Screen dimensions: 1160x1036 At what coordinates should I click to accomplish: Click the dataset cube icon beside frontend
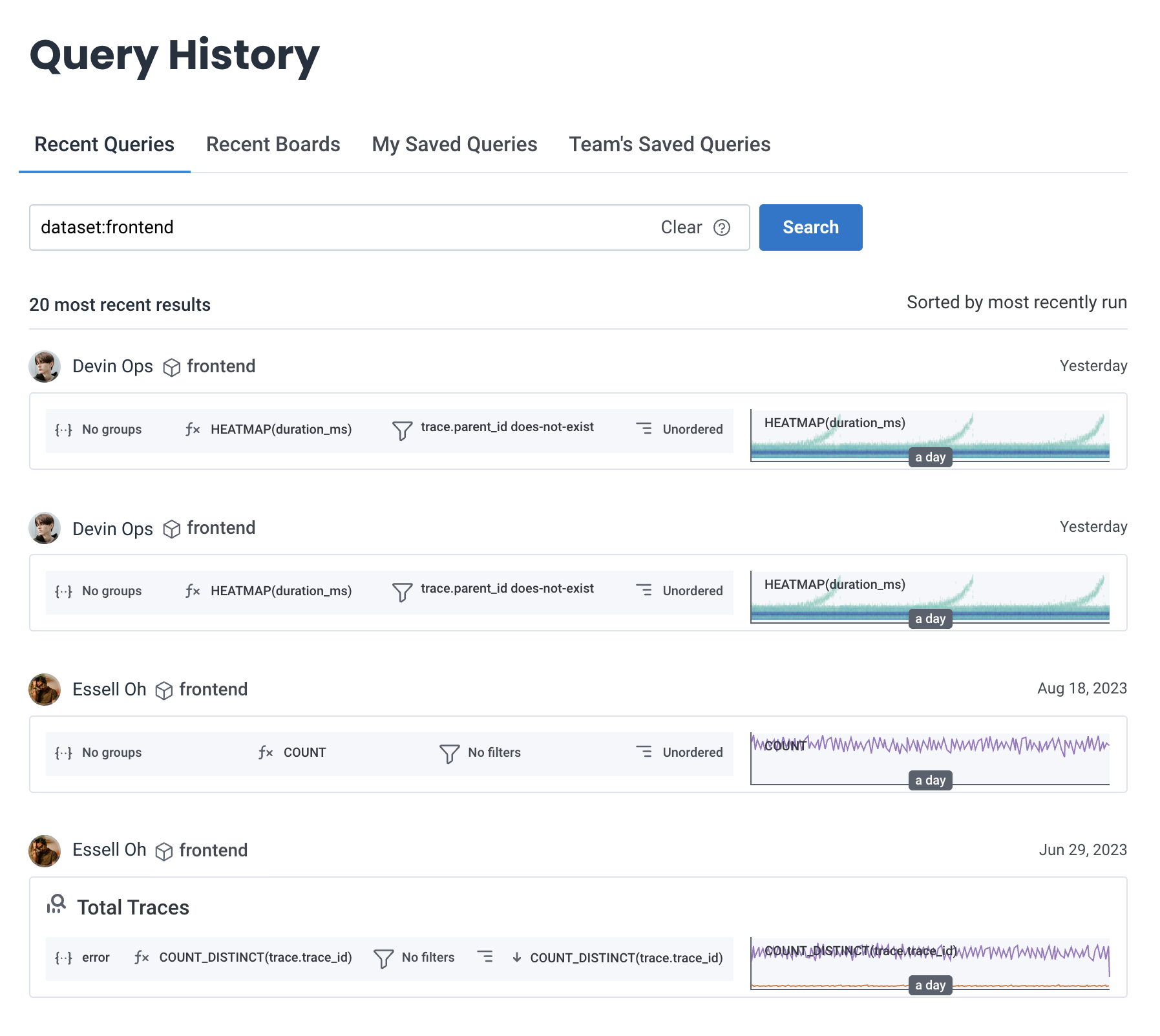(171, 366)
